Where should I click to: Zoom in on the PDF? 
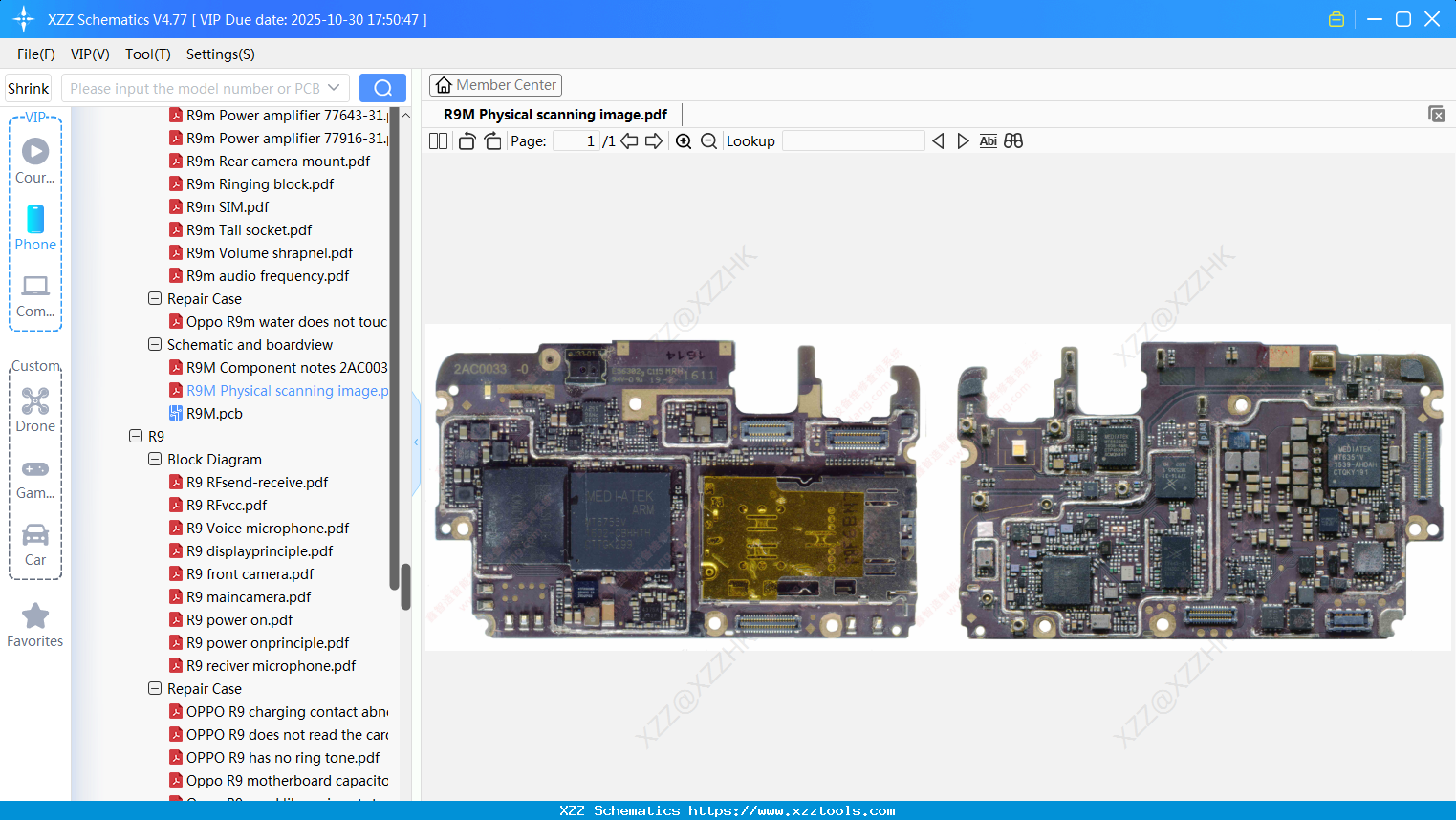[x=684, y=141]
